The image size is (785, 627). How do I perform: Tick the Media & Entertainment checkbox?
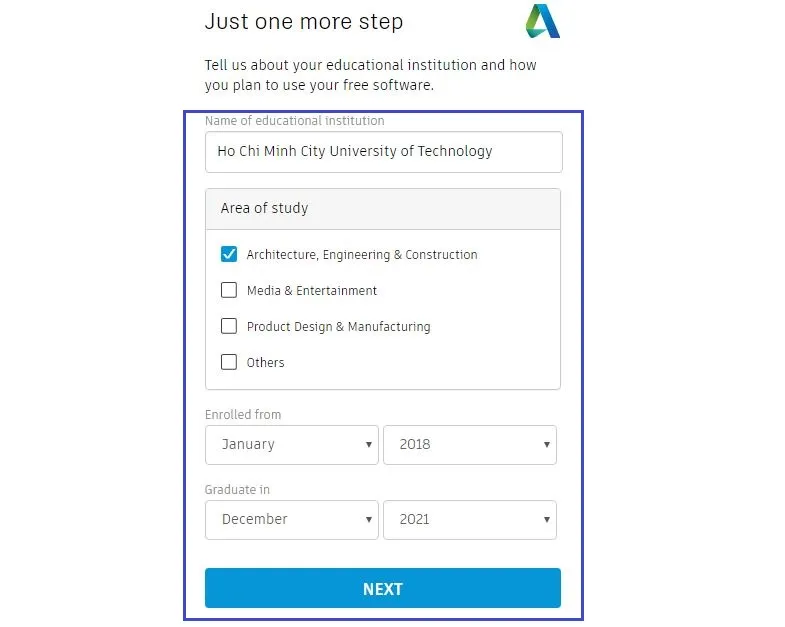pyautogui.click(x=229, y=290)
